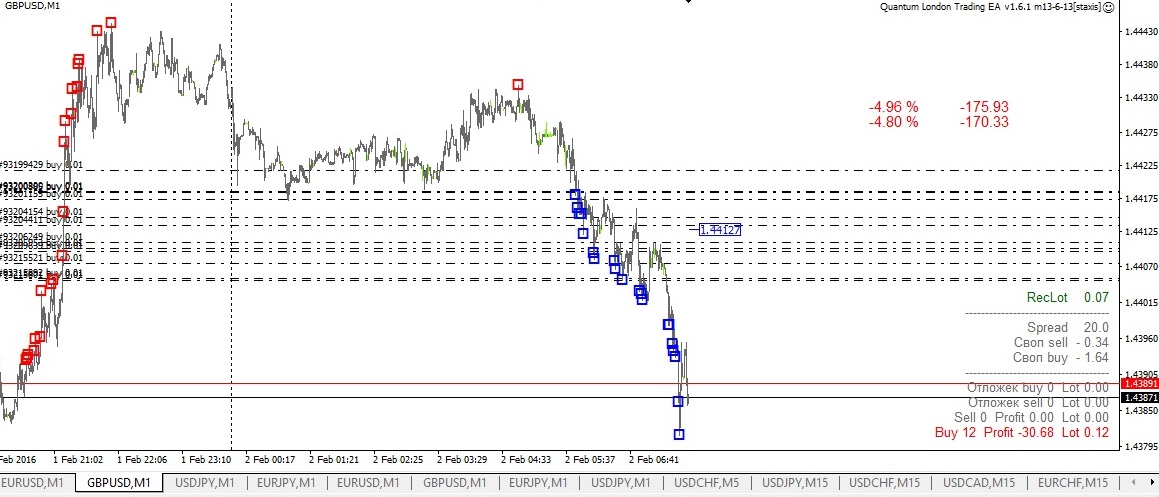Click the red ask price label 1.43891
This screenshot has height=497, width=1159.
point(1139,384)
